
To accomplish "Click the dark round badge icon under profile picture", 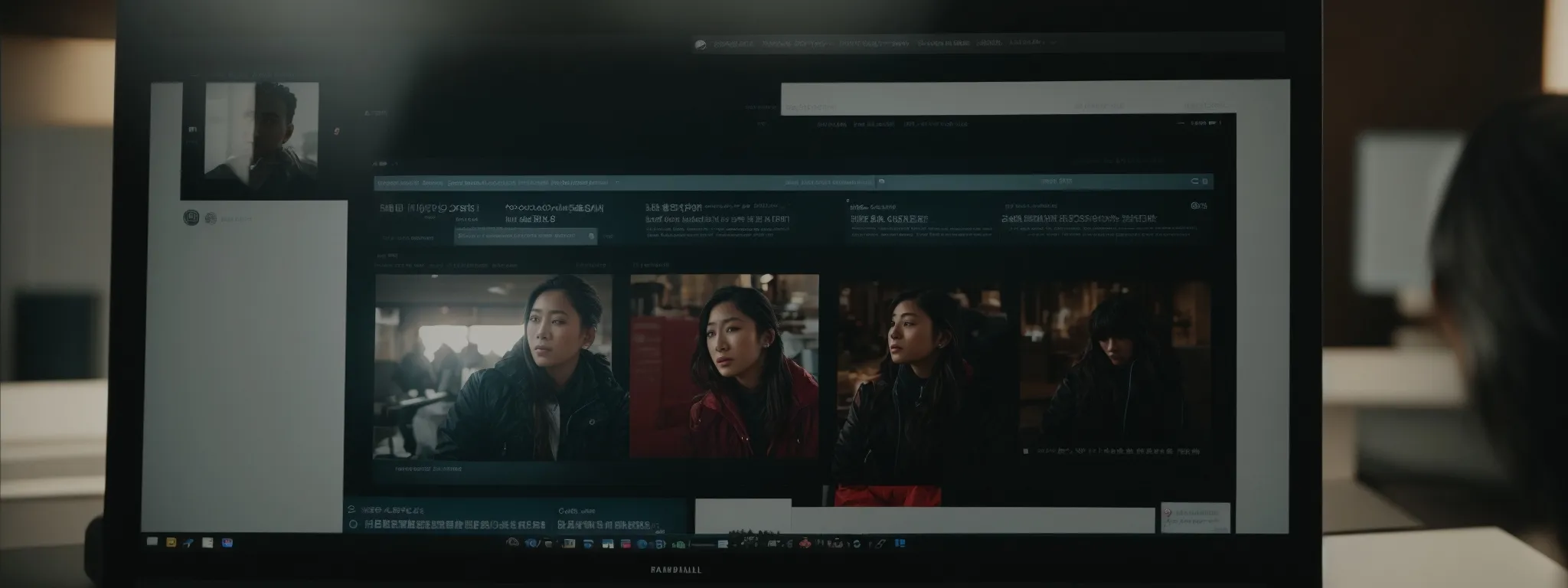I will [191, 218].
